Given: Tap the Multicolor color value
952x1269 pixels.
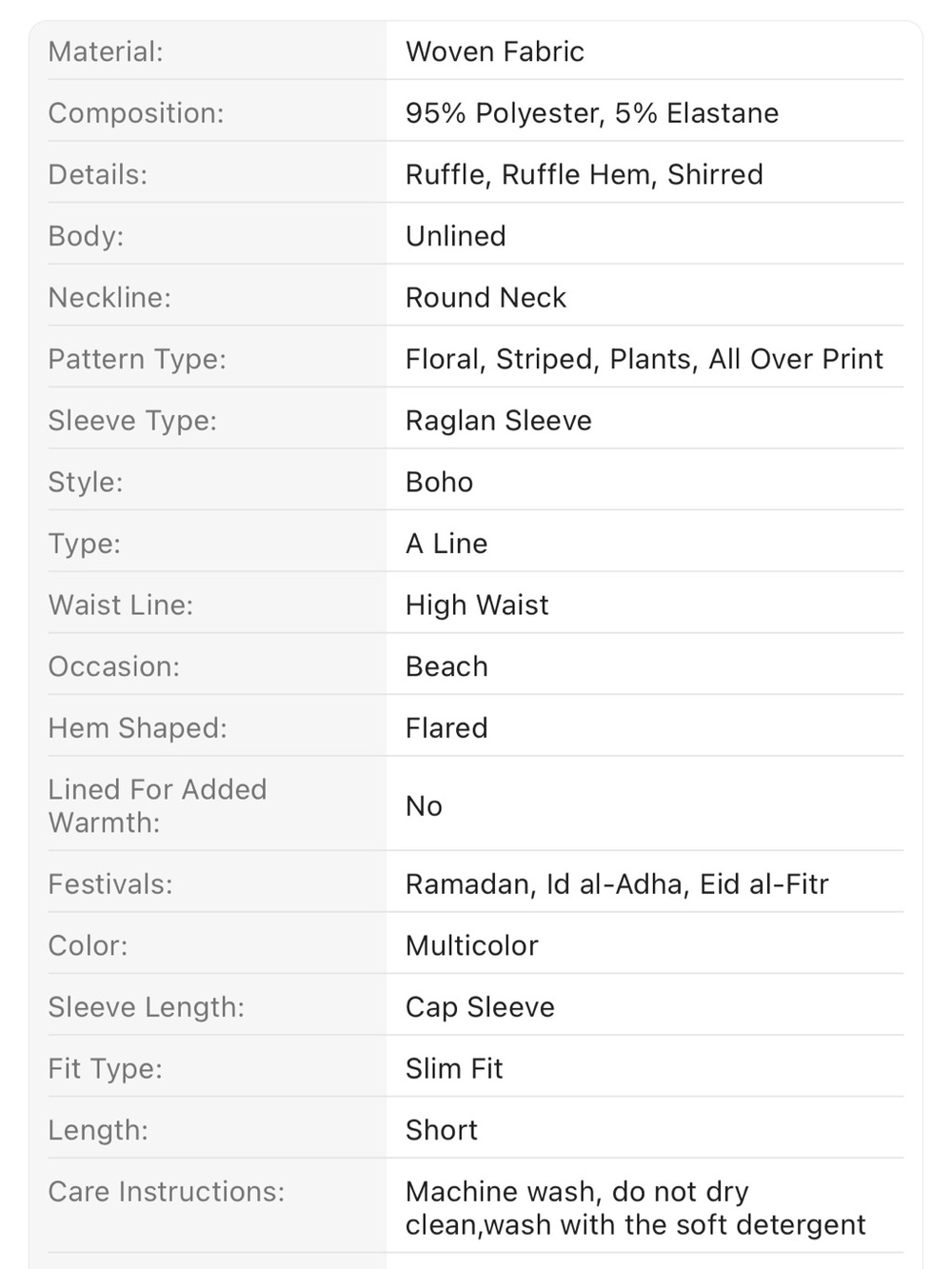Looking at the screenshot, I should pyautogui.click(x=472, y=945).
